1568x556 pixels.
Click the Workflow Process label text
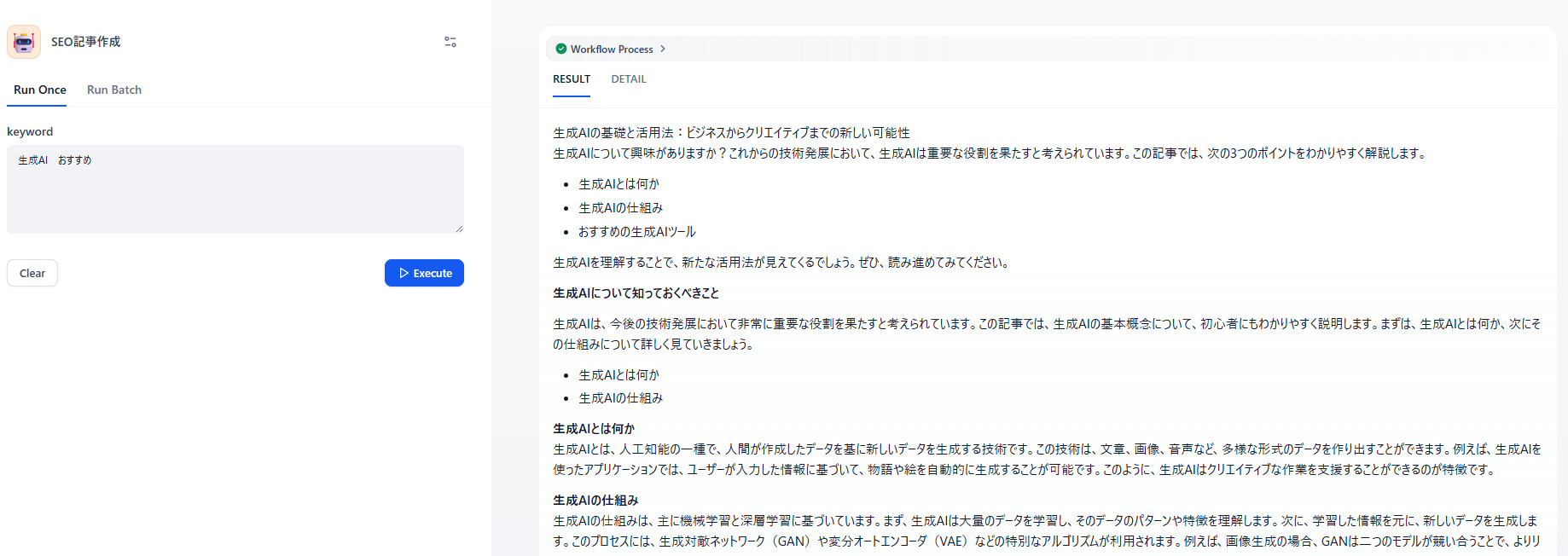(x=612, y=49)
